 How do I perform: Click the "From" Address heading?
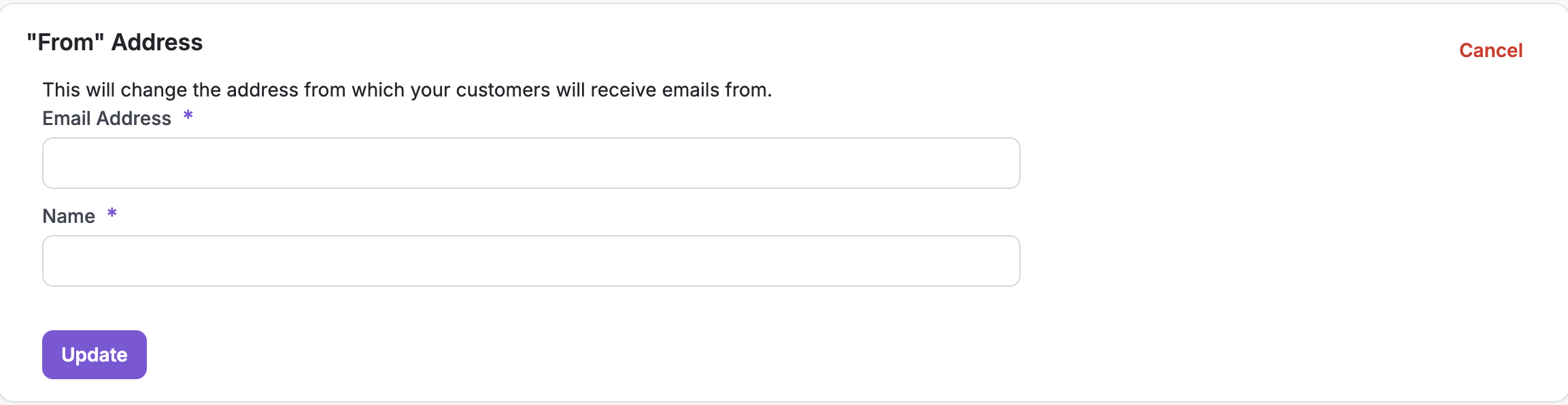point(114,42)
